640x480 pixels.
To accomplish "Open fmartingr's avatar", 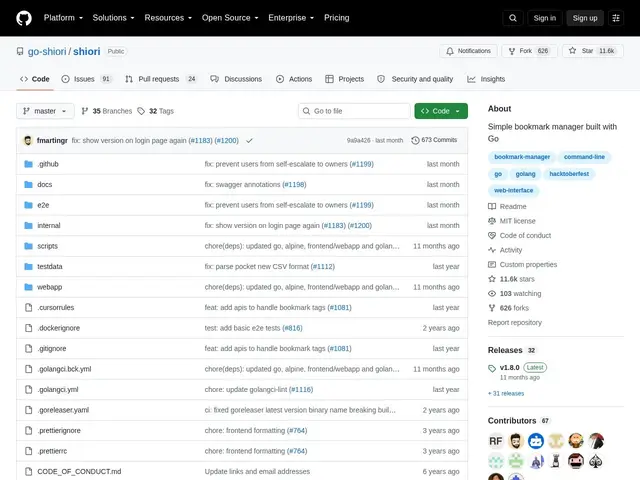I will coord(28,140).
